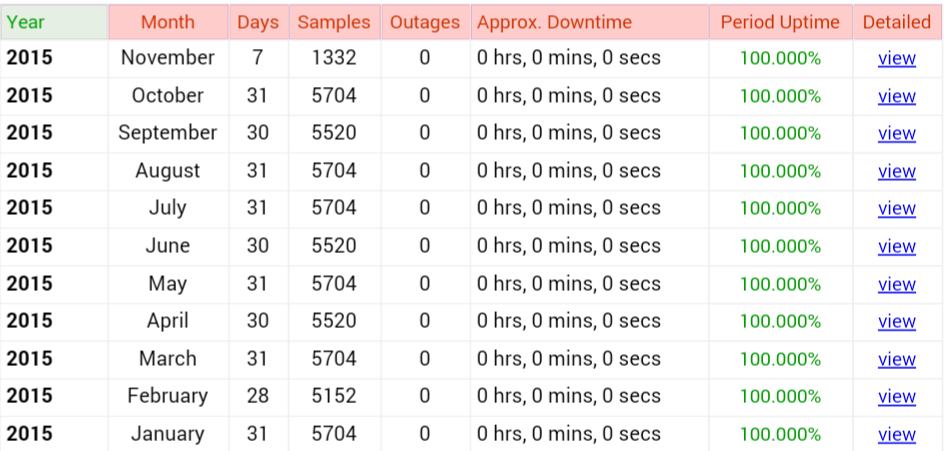The image size is (944, 451).
Task: Open the view link for August 2015
Action: tap(896, 172)
